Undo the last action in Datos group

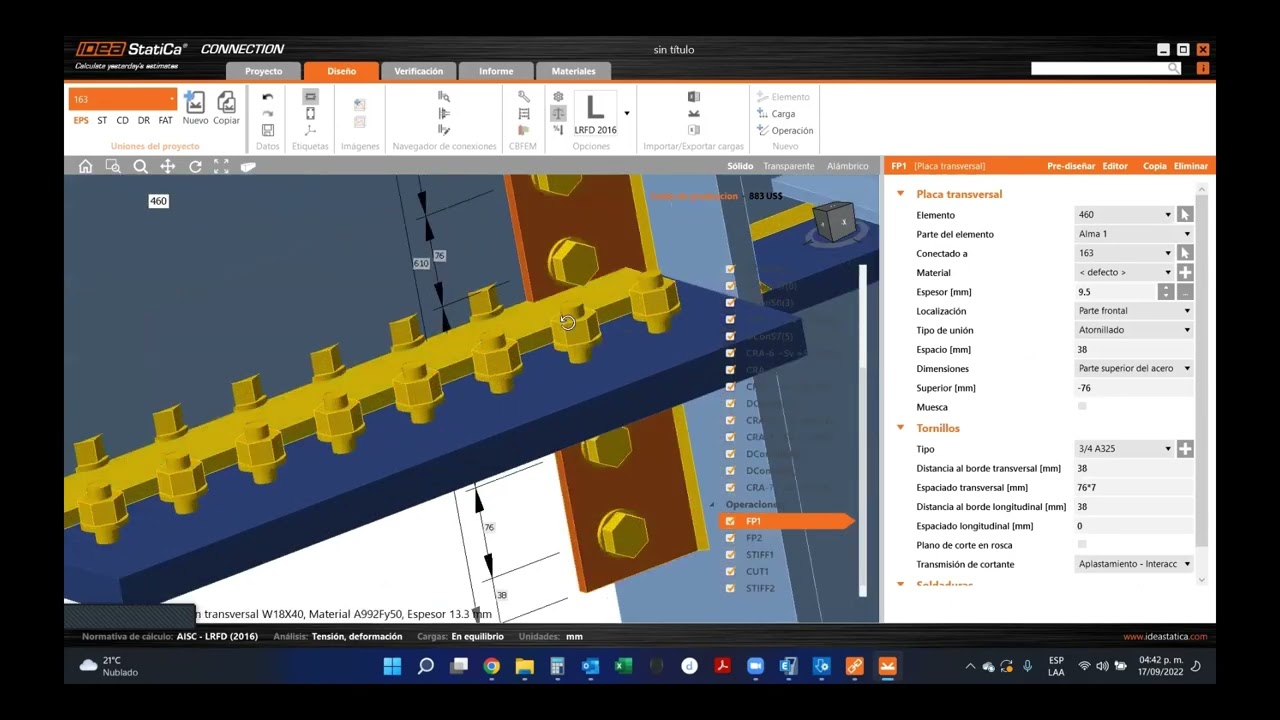pyautogui.click(x=267, y=97)
